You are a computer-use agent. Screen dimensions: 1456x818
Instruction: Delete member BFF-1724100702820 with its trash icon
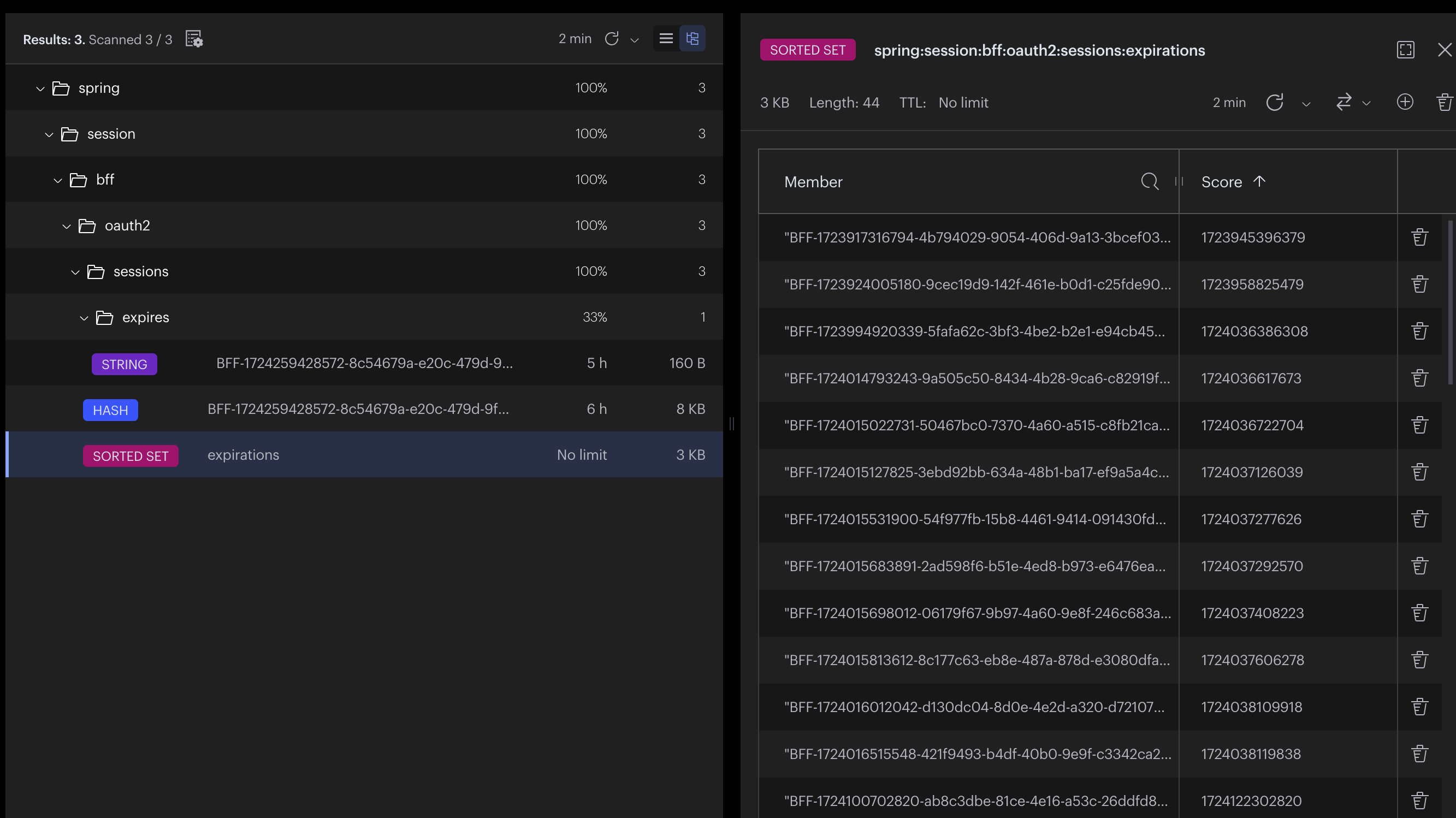point(1419,800)
